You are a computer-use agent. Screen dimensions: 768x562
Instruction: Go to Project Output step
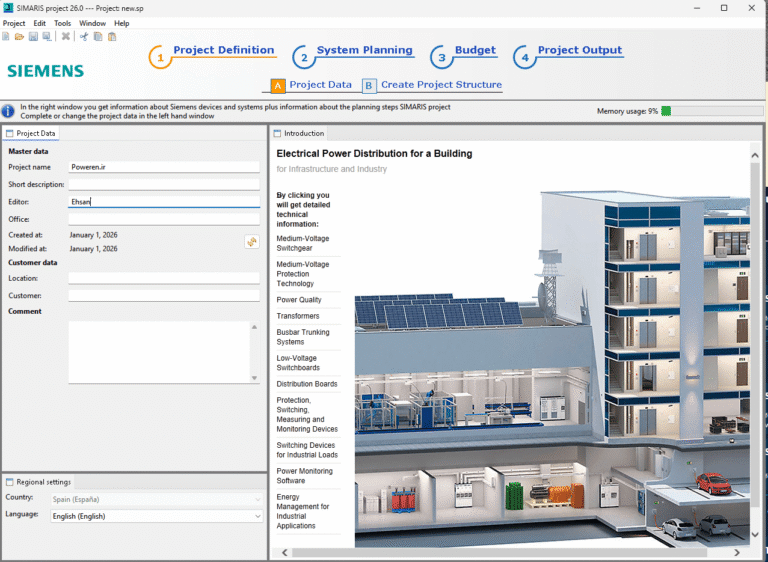pyautogui.click(x=580, y=50)
